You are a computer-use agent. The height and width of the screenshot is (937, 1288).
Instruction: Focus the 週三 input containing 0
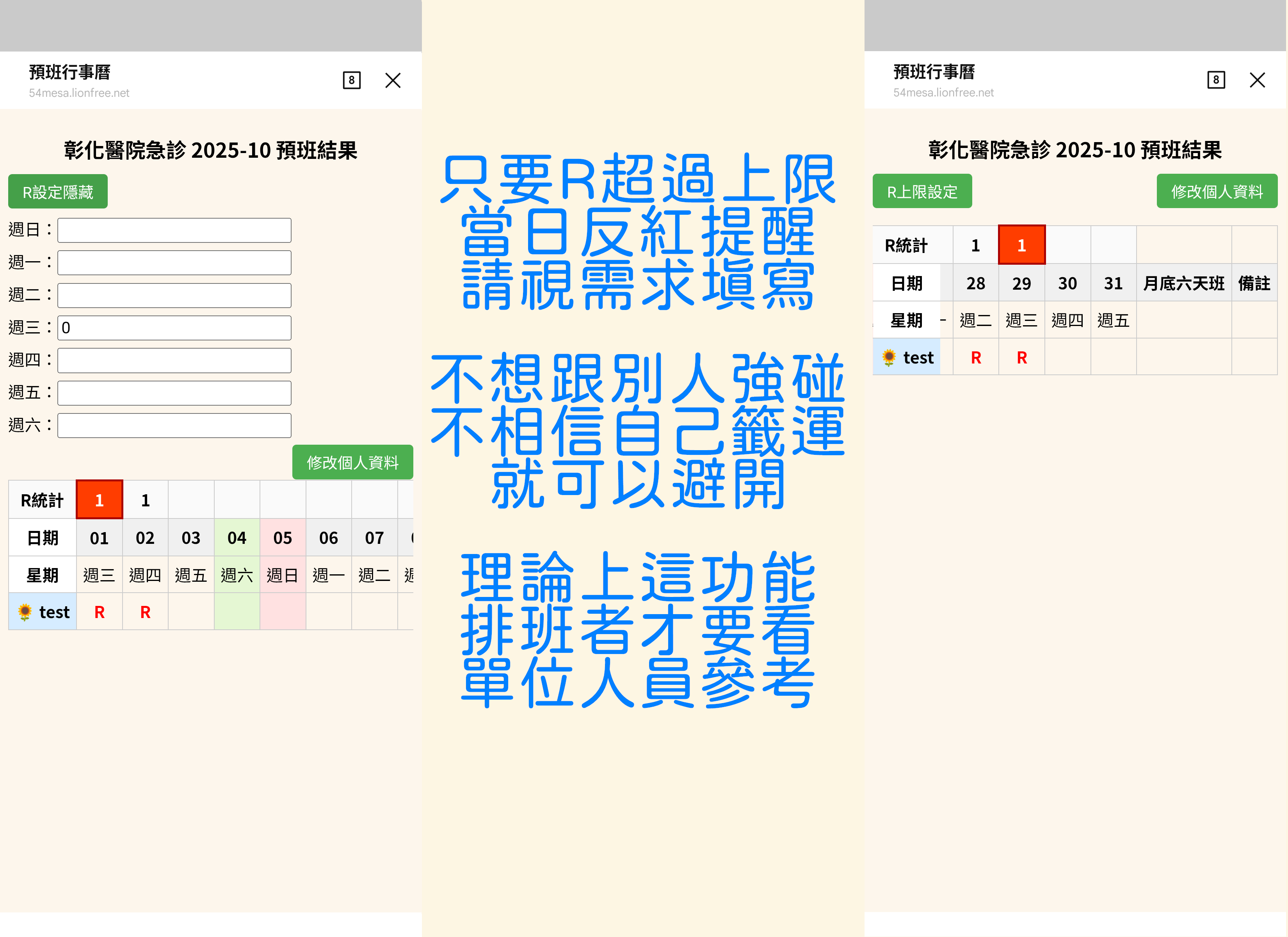pyautogui.click(x=174, y=328)
